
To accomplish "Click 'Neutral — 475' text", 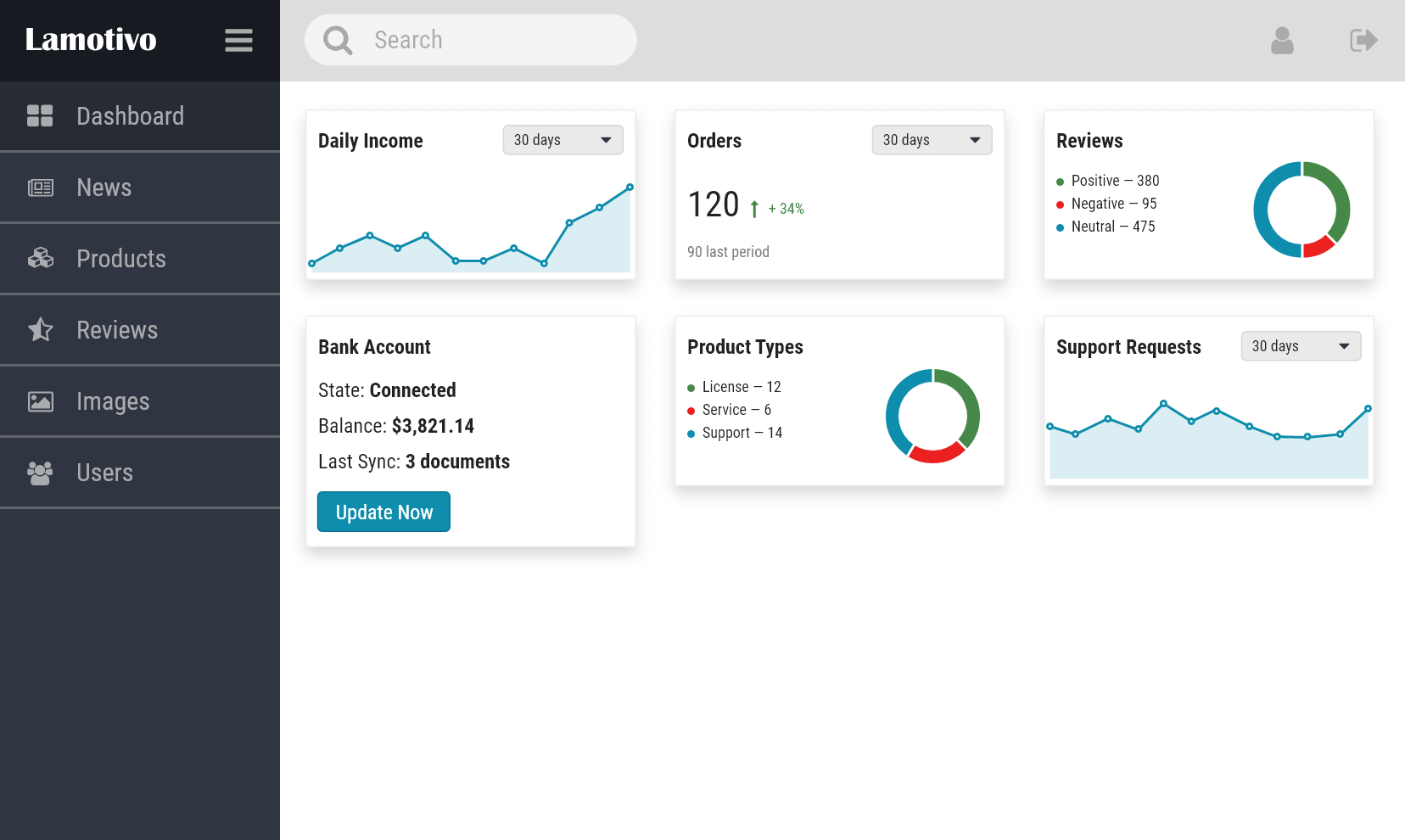I will coord(1113,227).
